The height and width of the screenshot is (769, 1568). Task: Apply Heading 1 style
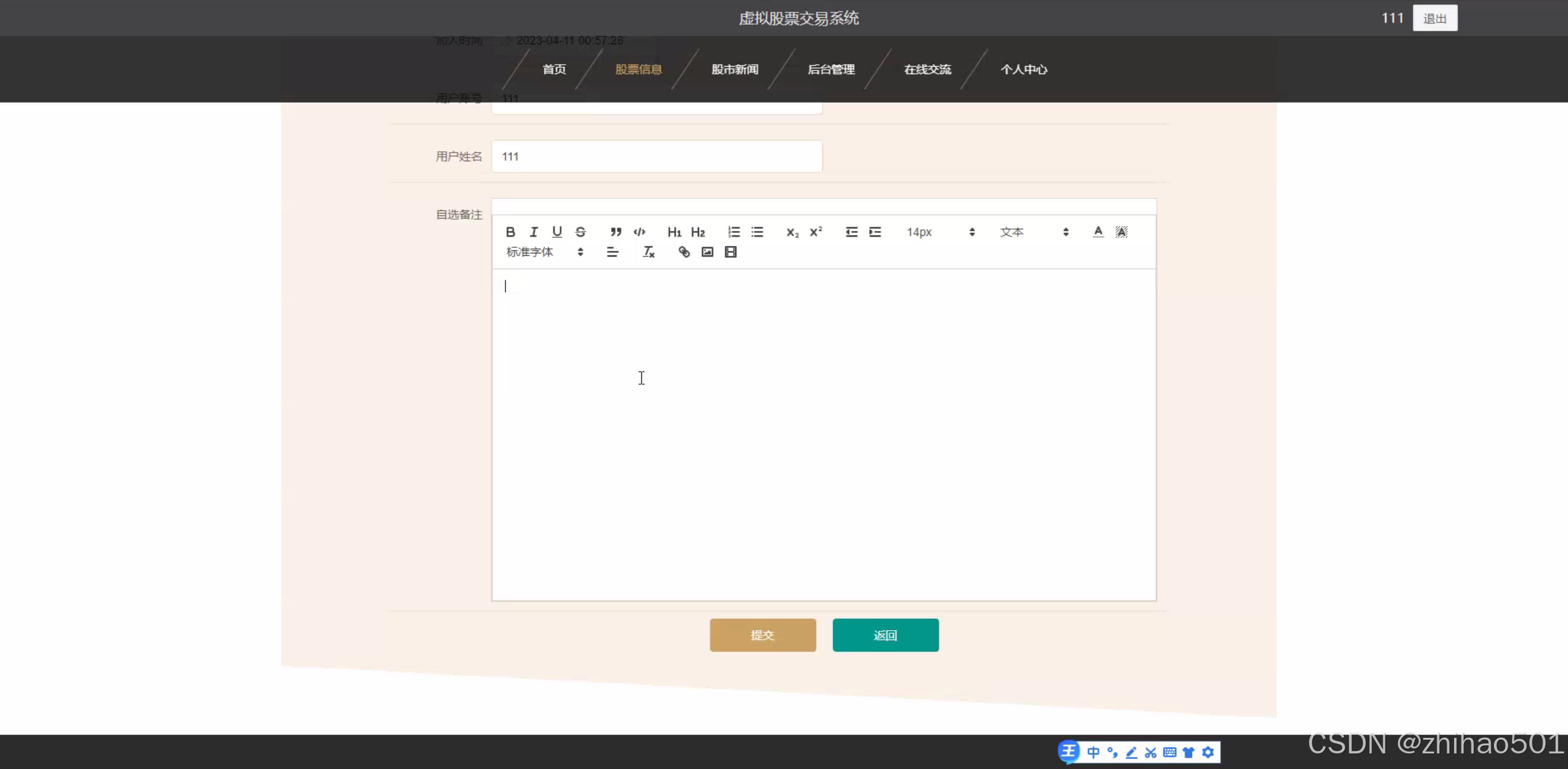tap(674, 232)
